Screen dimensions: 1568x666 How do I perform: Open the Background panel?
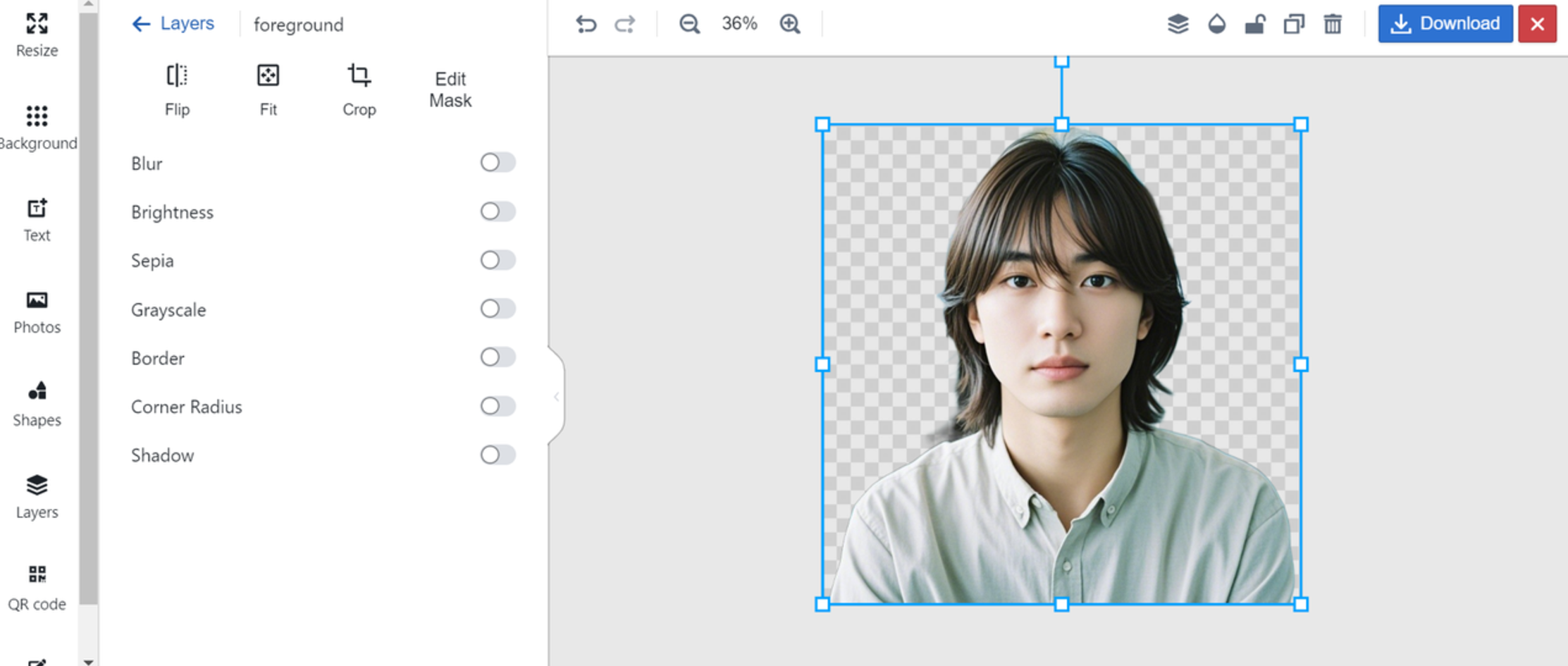coord(37,125)
